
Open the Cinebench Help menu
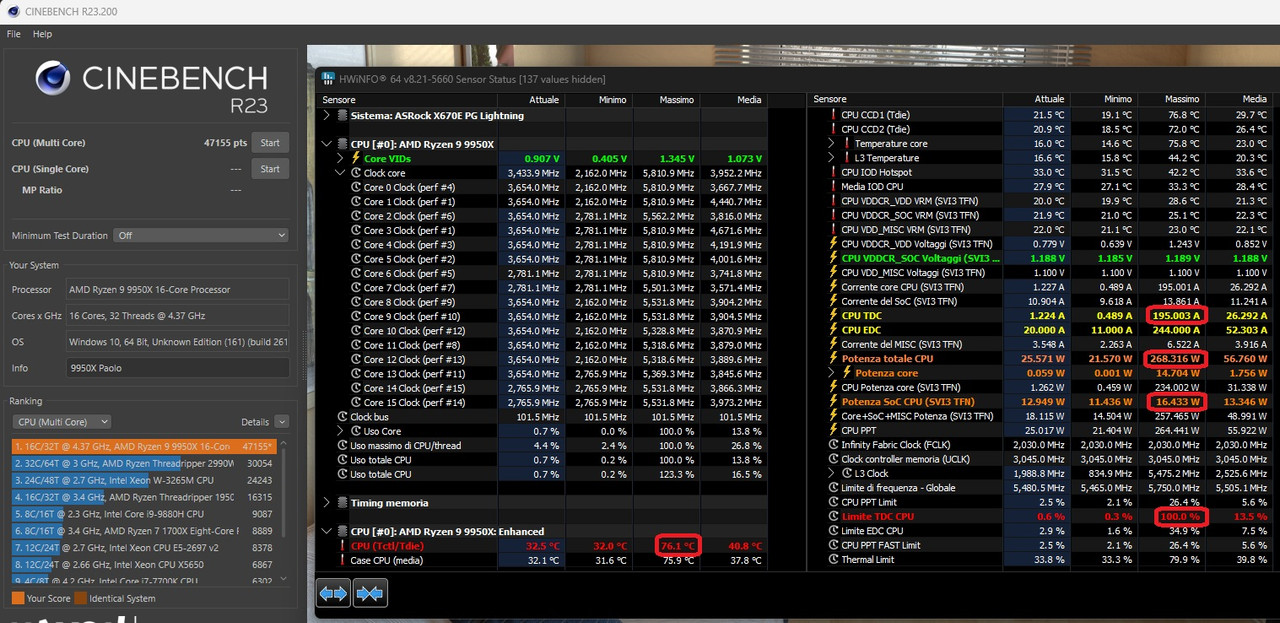tap(42, 34)
